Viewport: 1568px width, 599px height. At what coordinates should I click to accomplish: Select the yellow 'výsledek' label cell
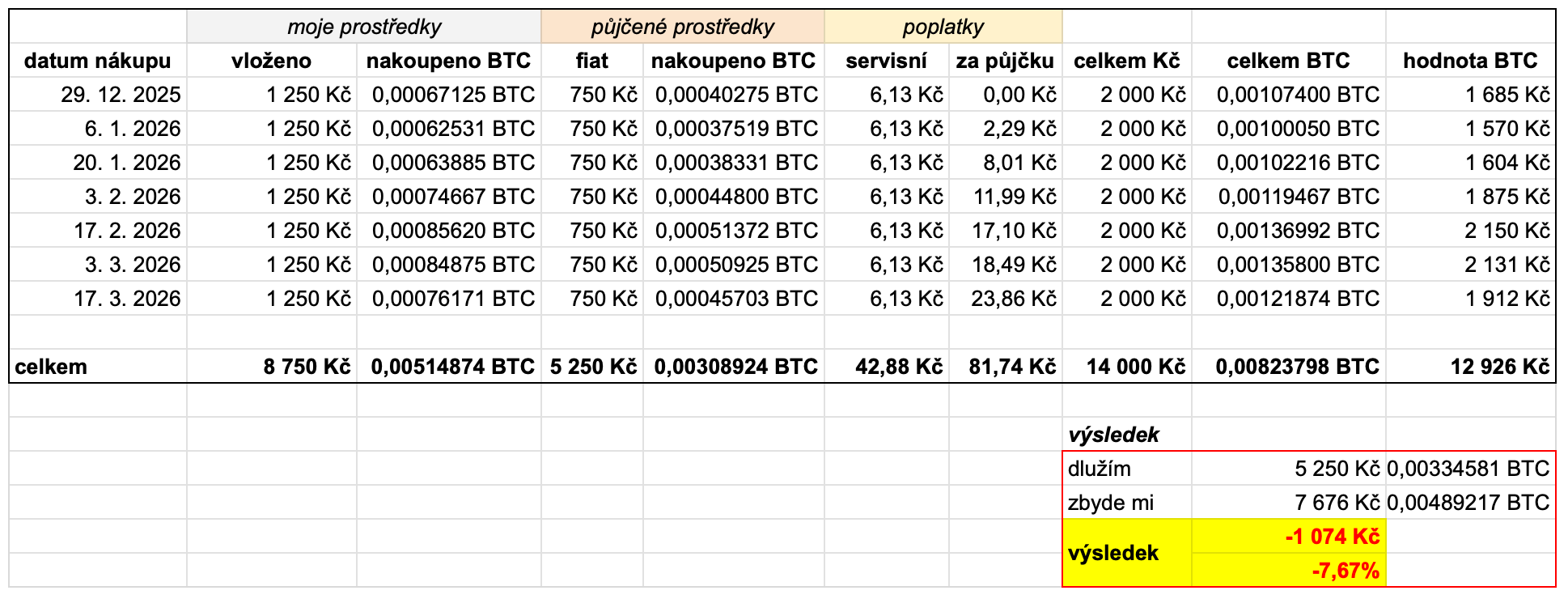pos(1127,553)
